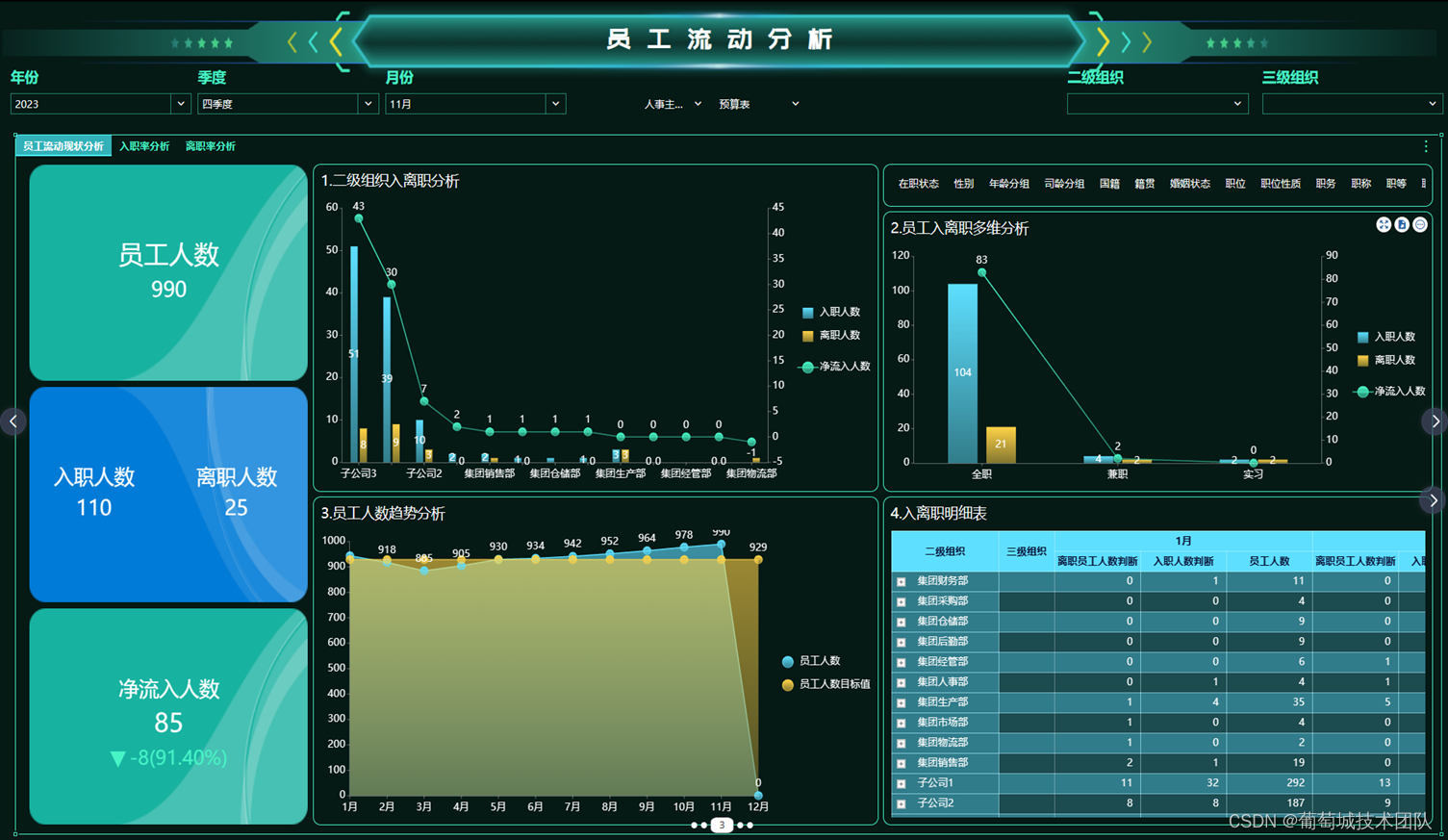Toggle 入职人数 legend in chart 1
The height and width of the screenshot is (840, 1448).
(x=831, y=312)
